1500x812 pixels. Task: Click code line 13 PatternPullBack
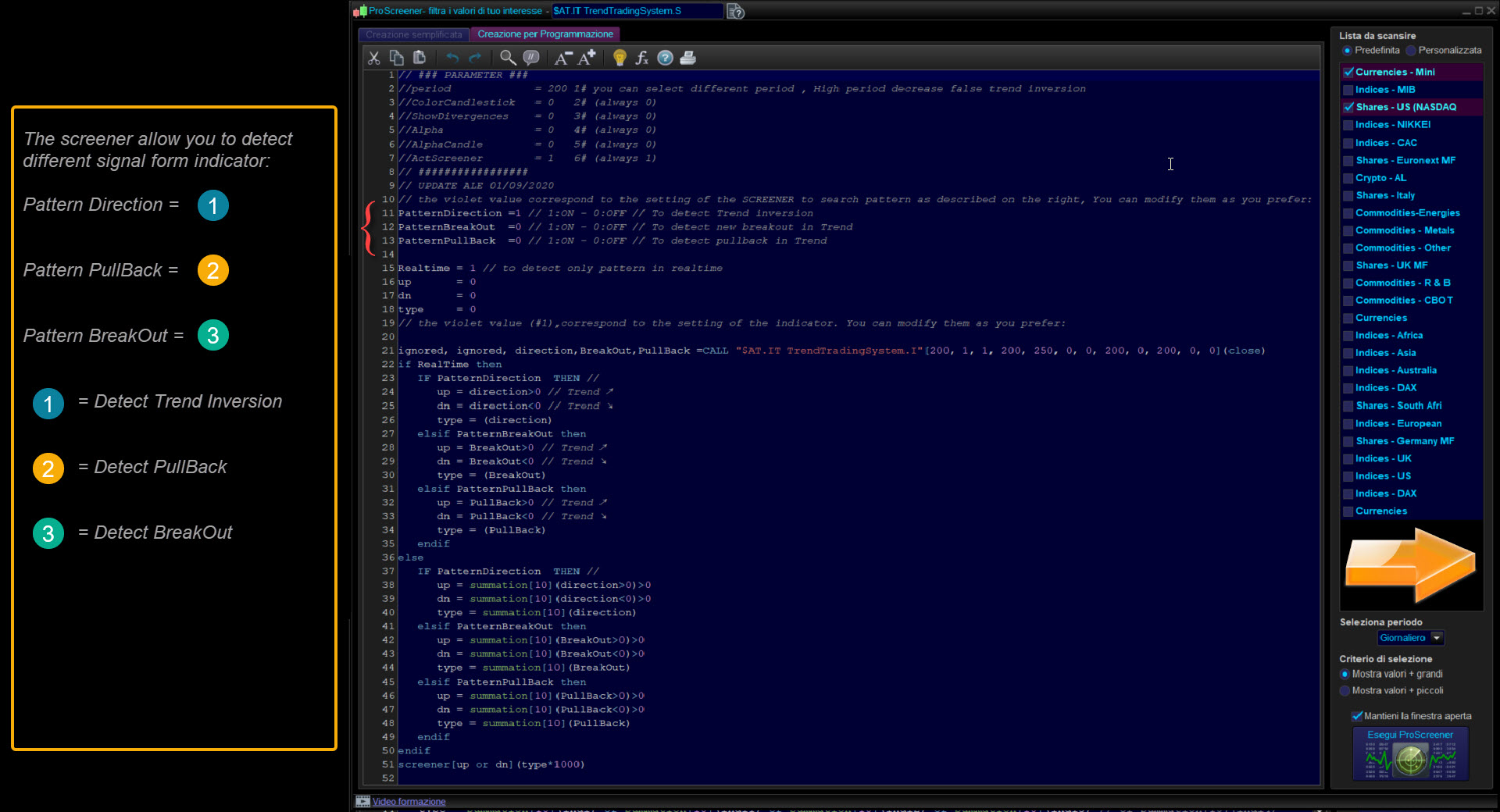pyautogui.click(x=612, y=240)
